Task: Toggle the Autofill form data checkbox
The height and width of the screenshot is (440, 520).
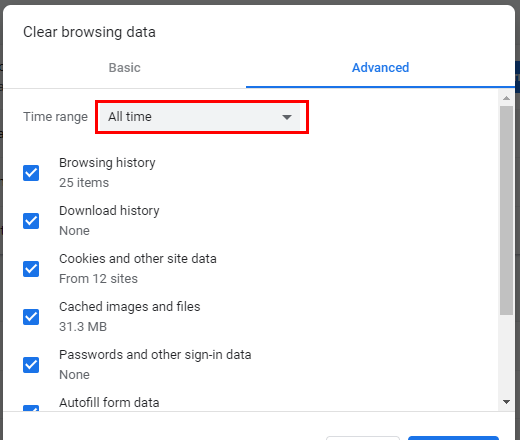Action: pos(31,408)
